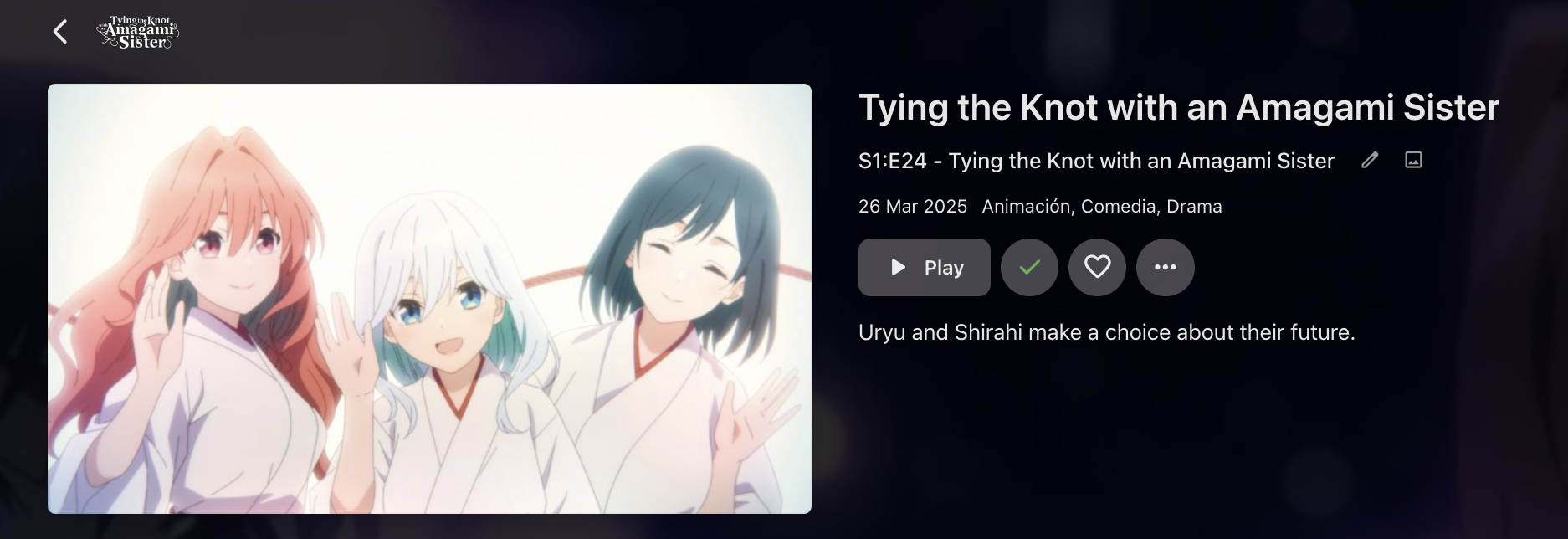1568x539 pixels.
Task: Click the series title heading
Action: (x=1179, y=107)
